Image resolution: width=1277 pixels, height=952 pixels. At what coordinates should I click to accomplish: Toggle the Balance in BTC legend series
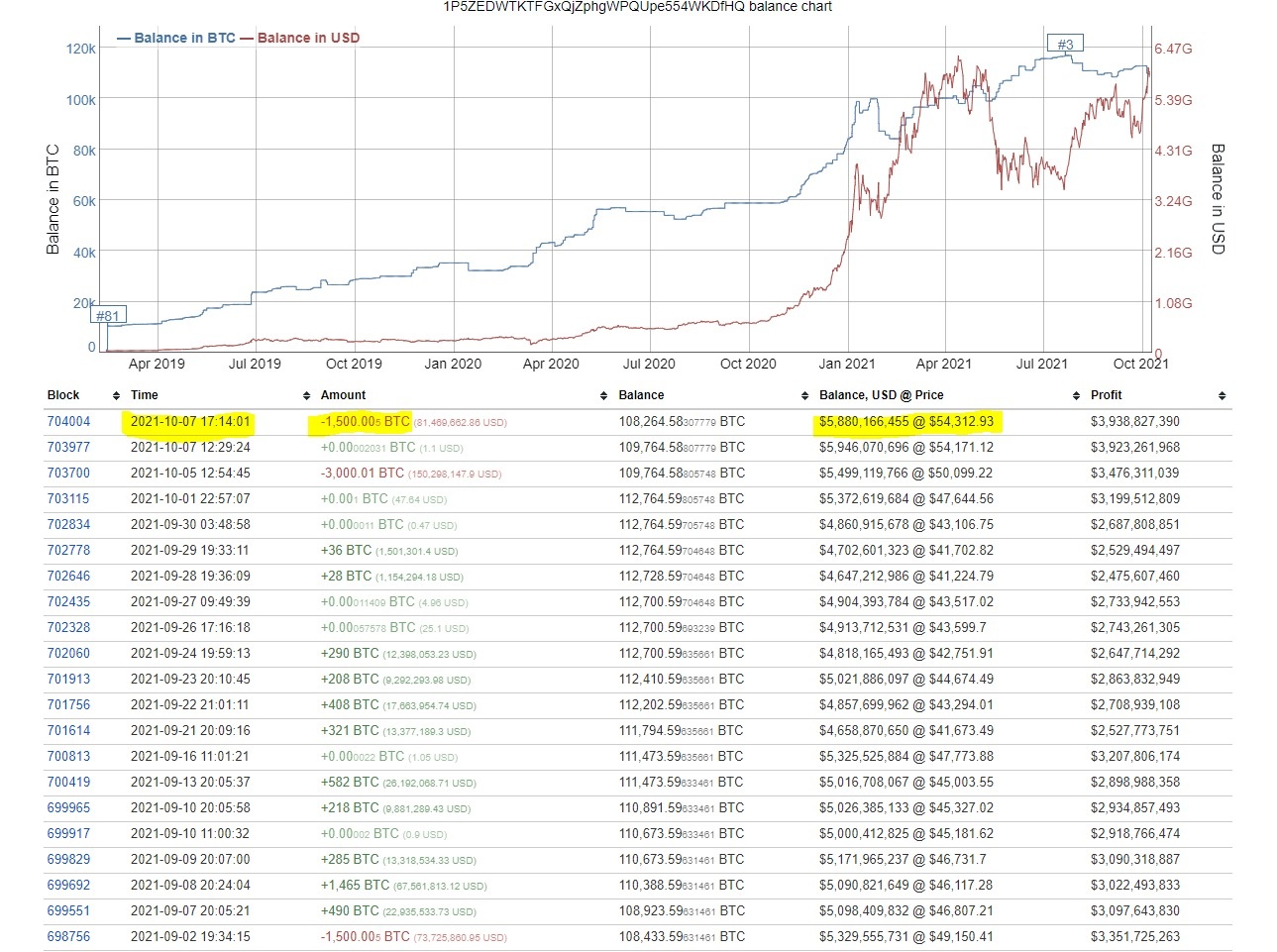point(178,38)
